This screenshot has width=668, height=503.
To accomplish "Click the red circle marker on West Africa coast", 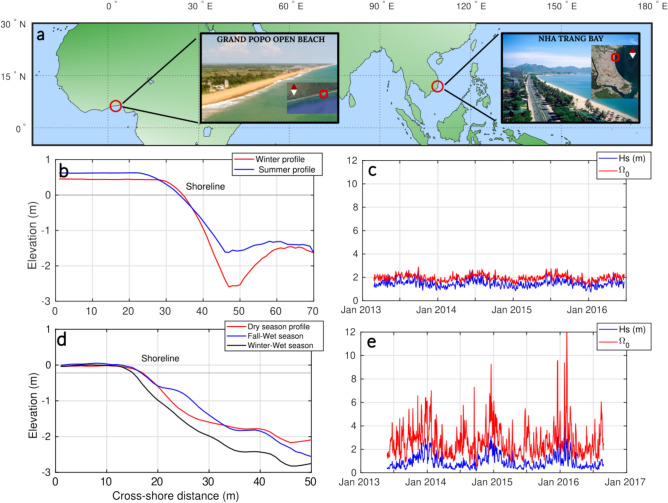I will 116,106.
